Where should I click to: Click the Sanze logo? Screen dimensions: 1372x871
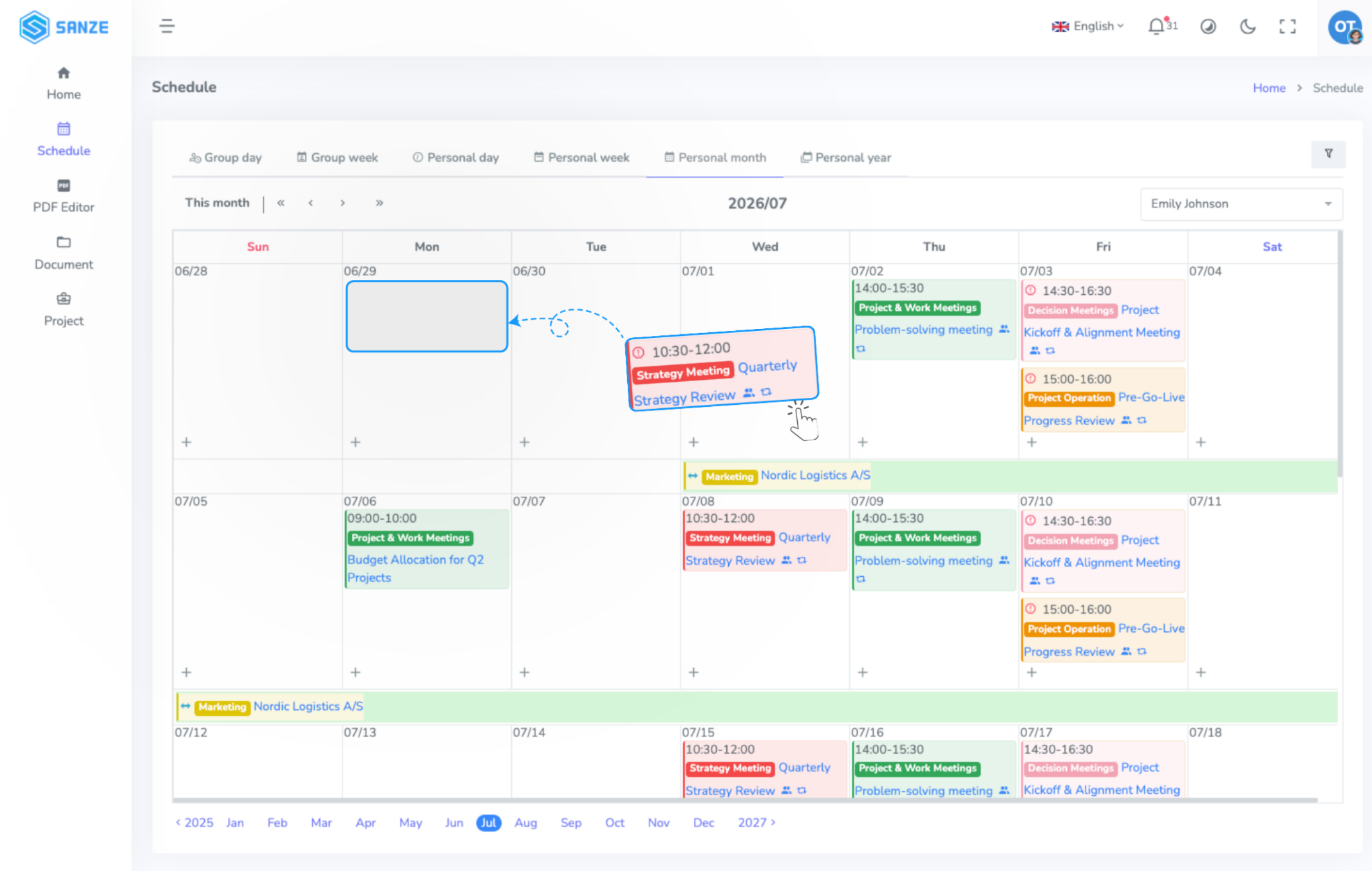(64, 27)
